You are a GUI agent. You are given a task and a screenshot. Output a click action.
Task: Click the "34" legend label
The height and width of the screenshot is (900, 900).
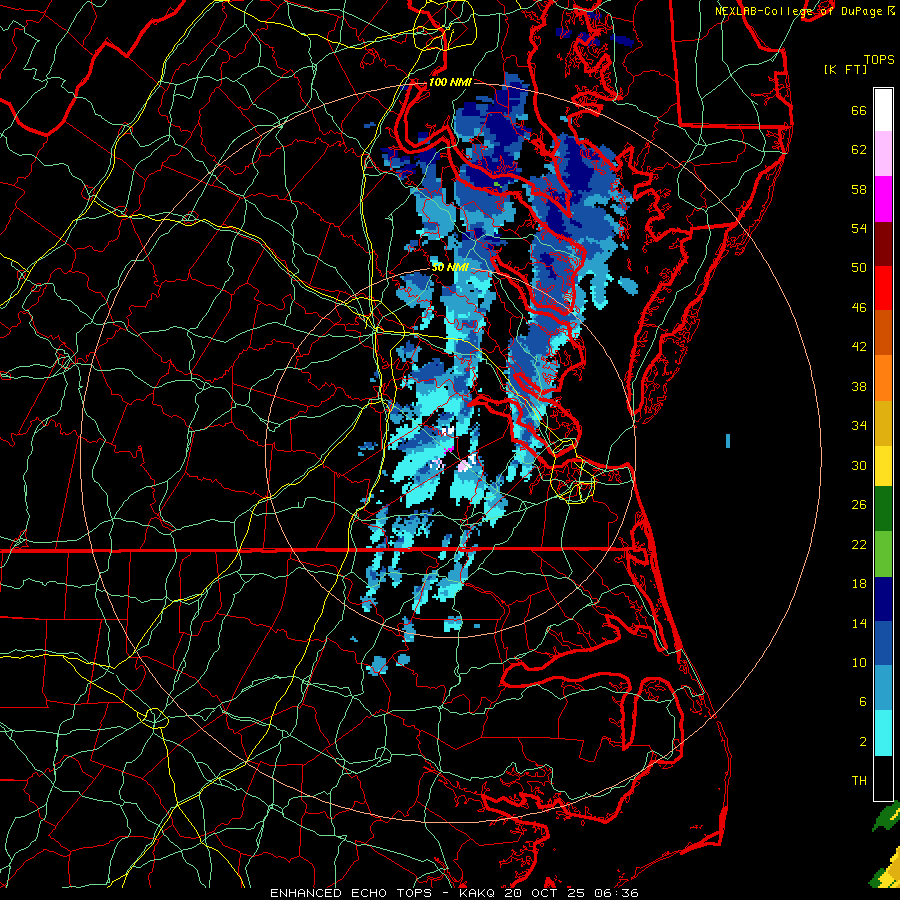click(x=859, y=426)
